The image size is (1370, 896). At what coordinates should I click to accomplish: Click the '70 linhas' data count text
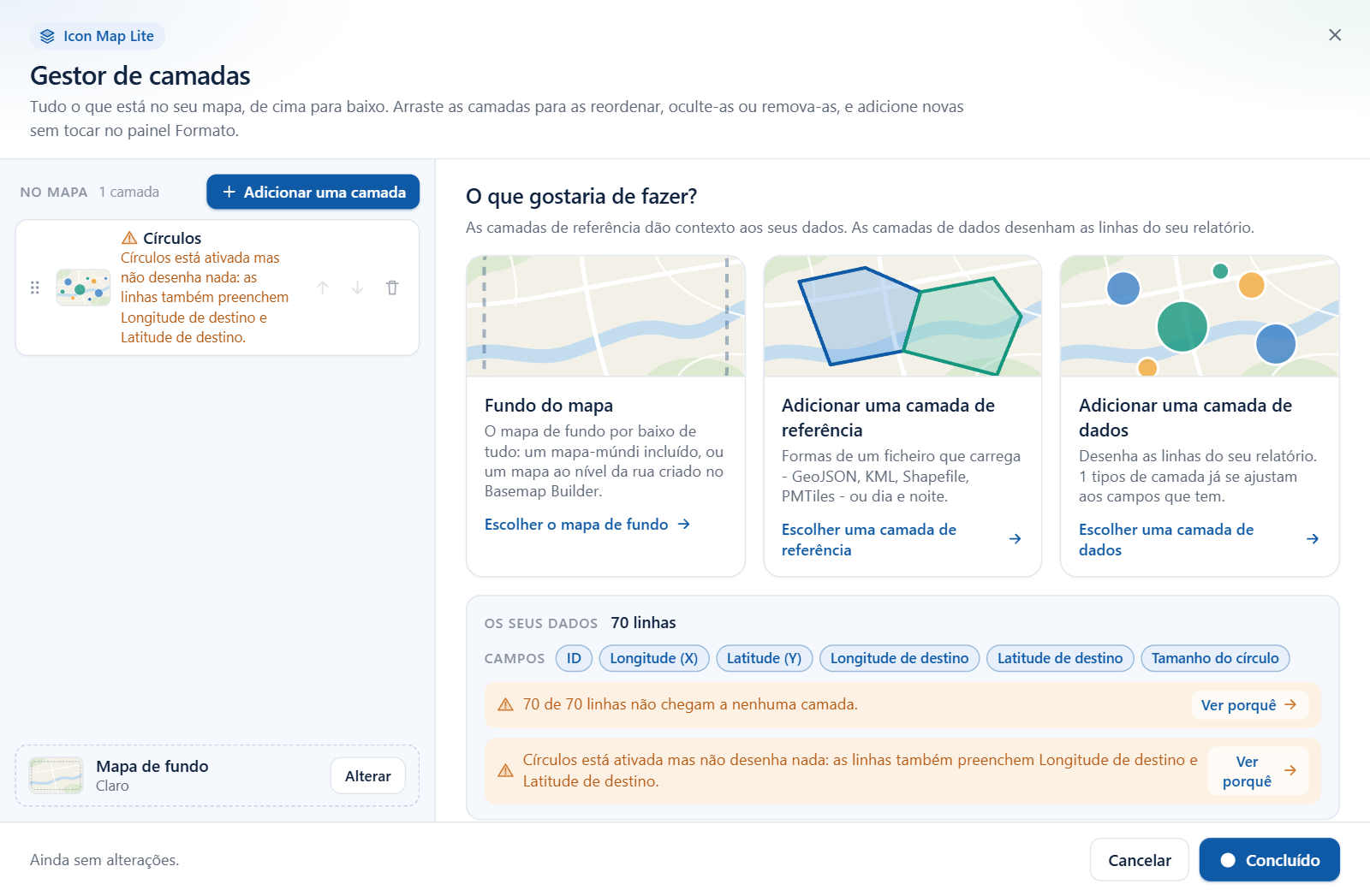(x=643, y=623)
